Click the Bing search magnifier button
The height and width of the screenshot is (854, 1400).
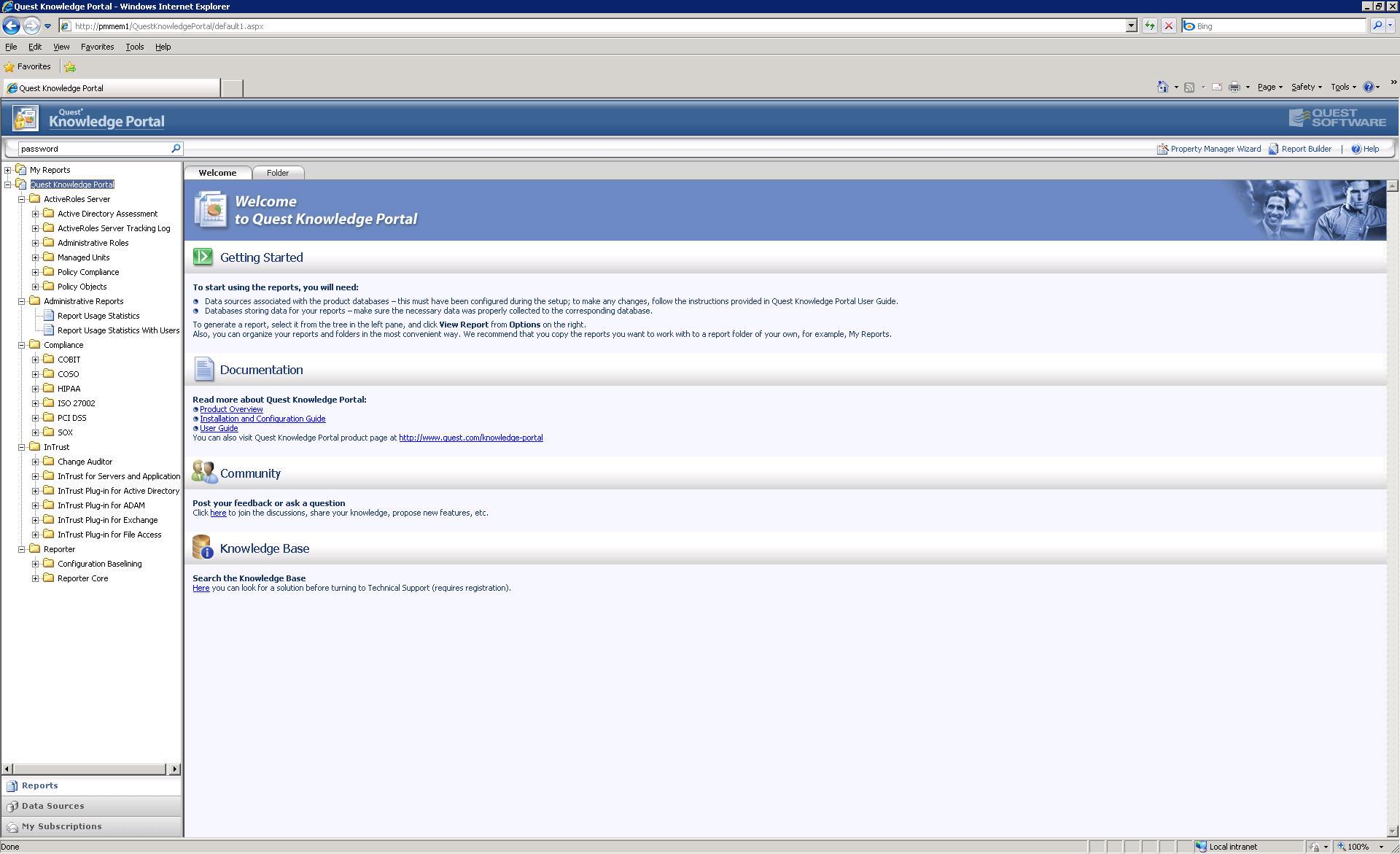point(1377,26)
